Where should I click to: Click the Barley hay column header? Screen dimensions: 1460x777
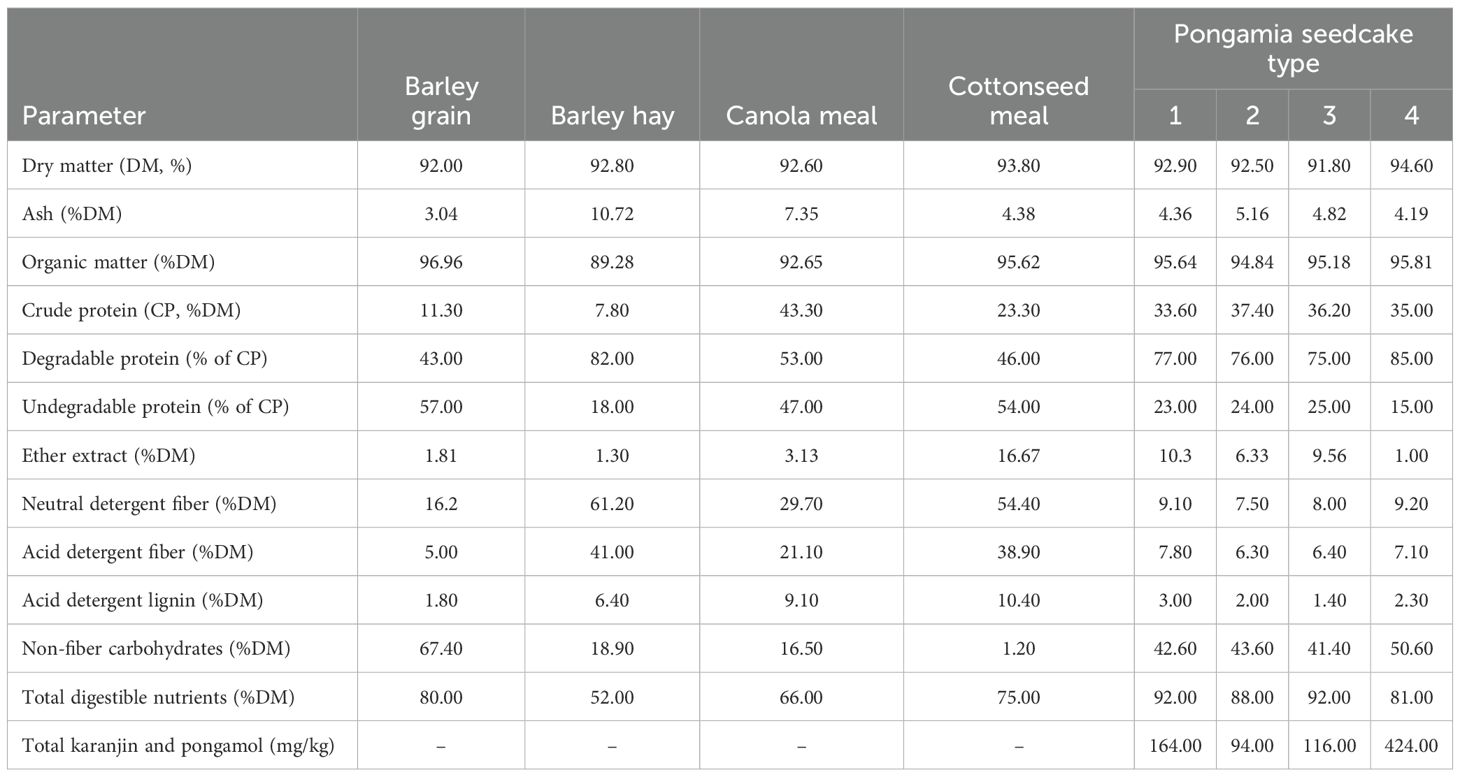pyautogui.click(x=612, y=116)
